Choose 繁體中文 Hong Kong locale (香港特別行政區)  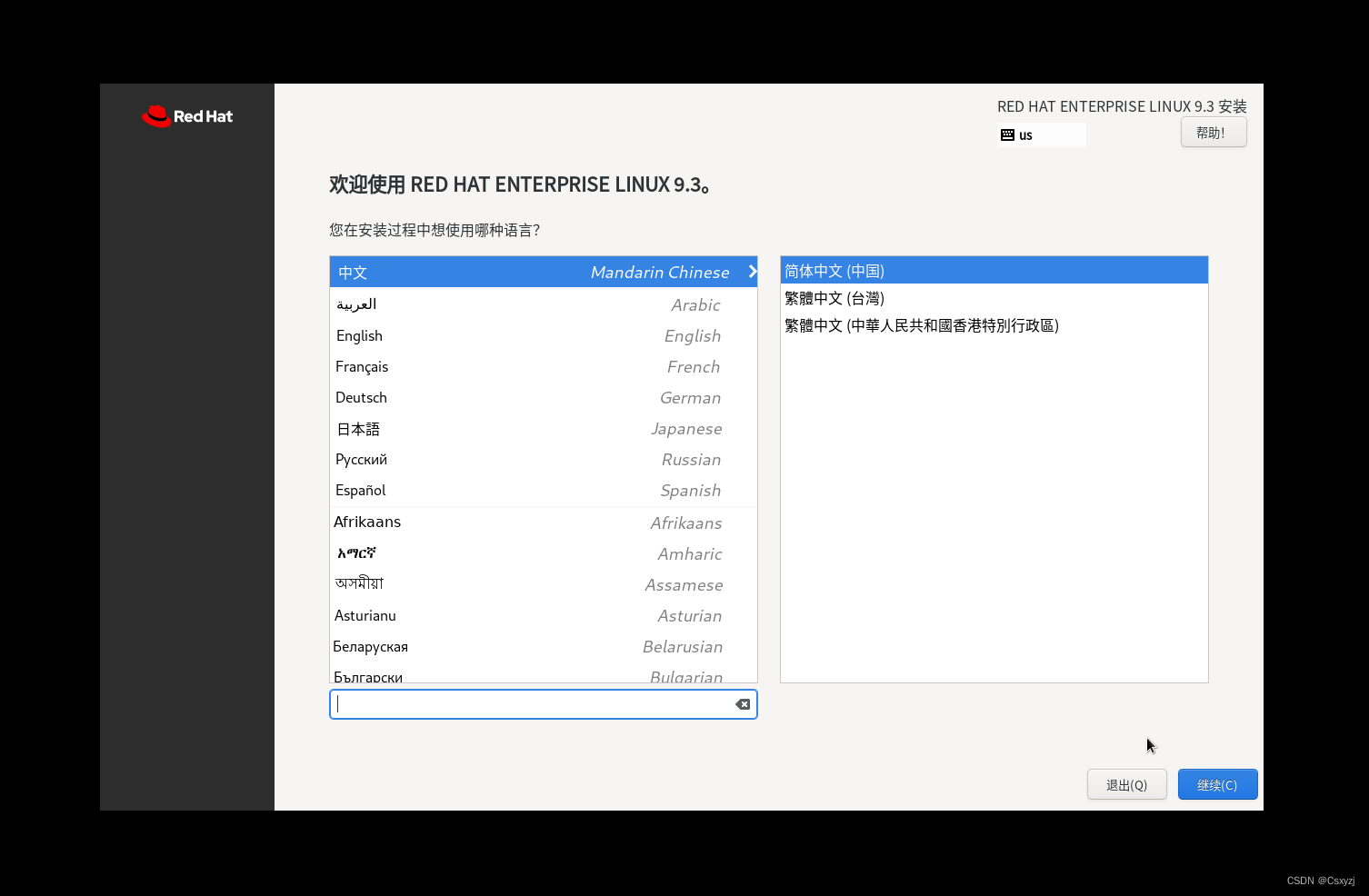[994, 325]
